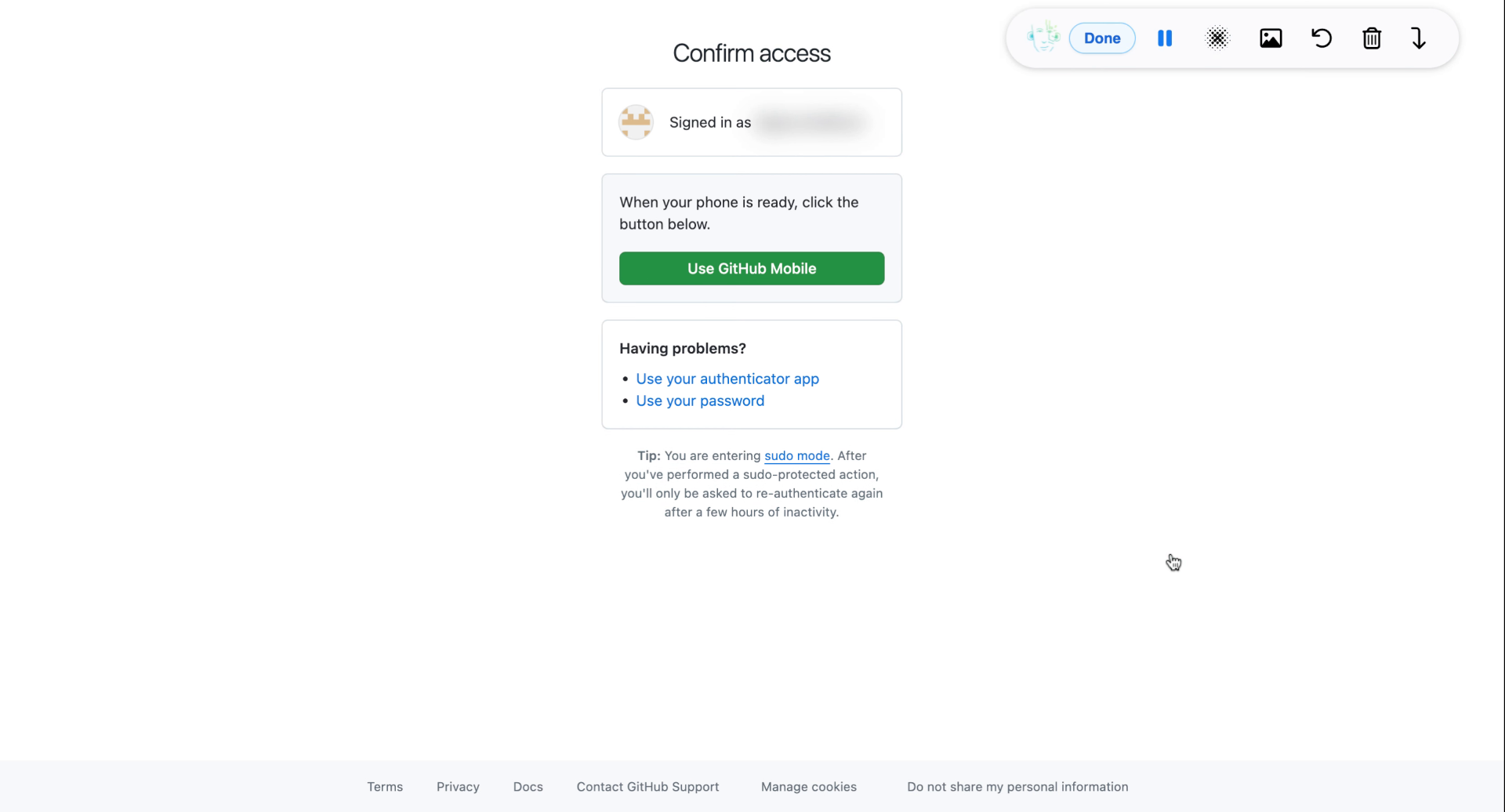Image resolution: width=1505 pixels, height=812 pixels.
Task: Delete recording using trash icon
Action: tap(1373, 38)
